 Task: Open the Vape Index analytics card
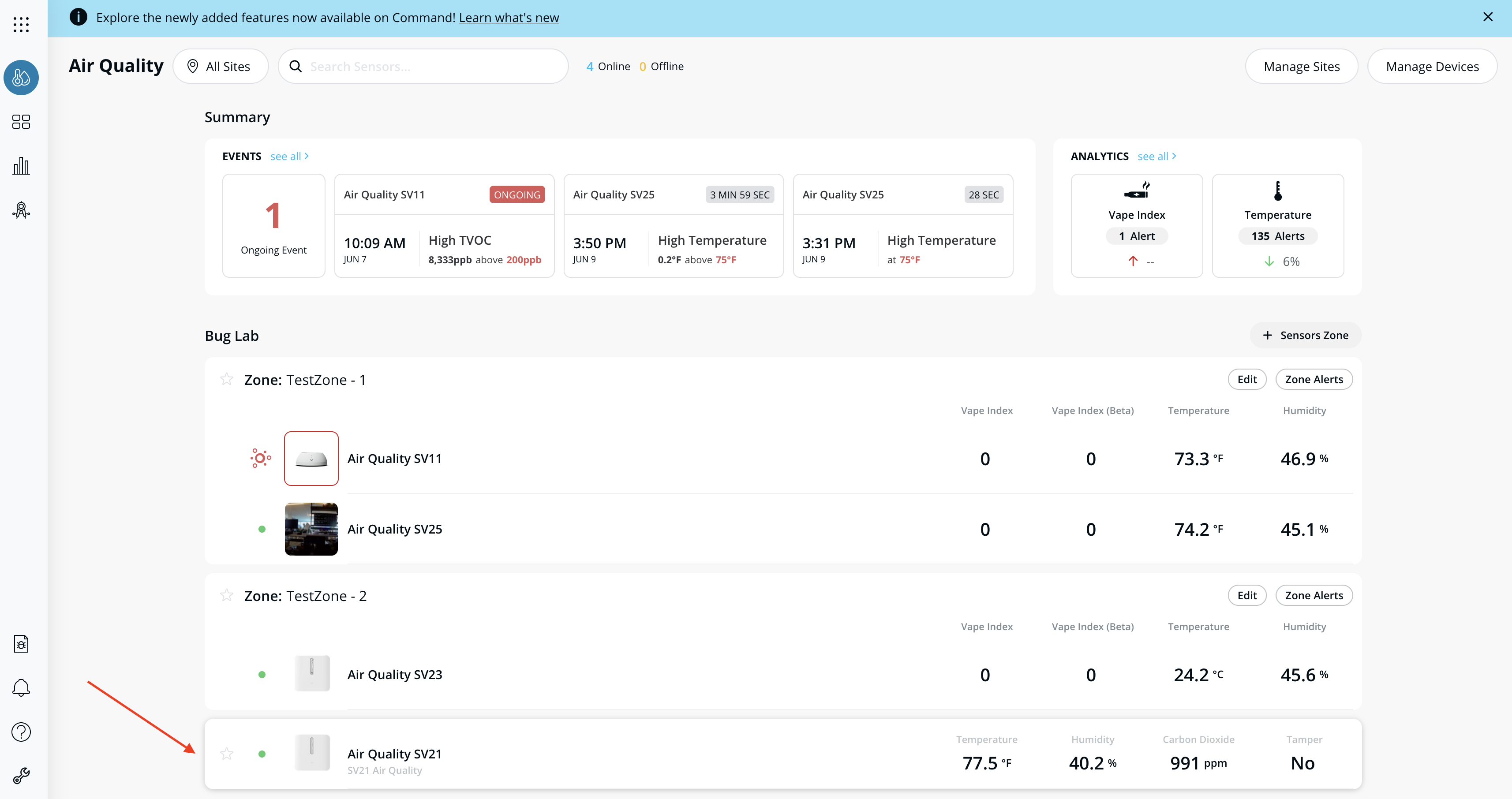[1136, 225]
